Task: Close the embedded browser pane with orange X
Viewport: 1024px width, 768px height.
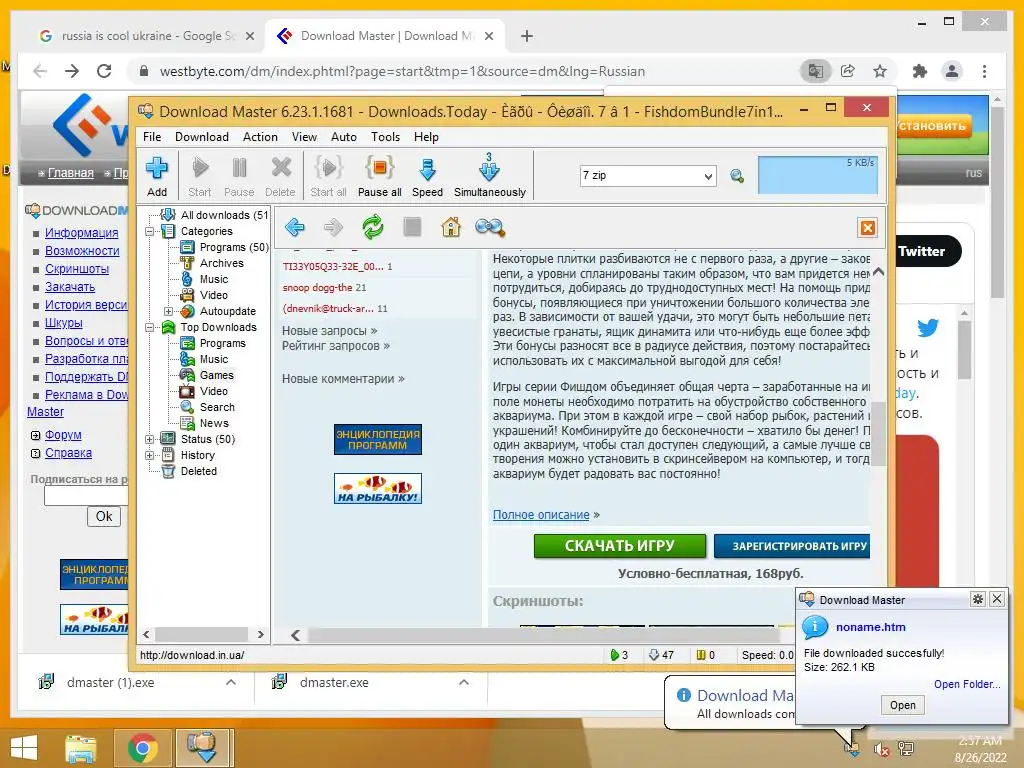Action: (x=867, y=228)
